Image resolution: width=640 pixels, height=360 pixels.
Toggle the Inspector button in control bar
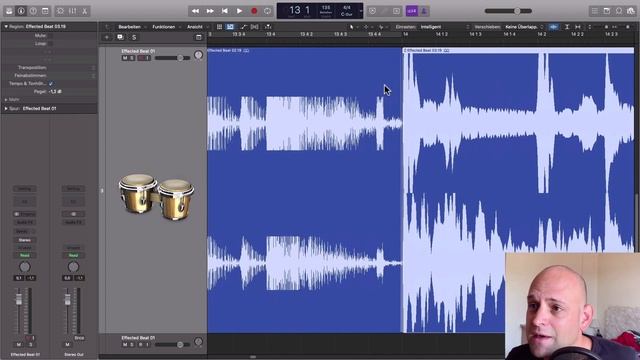point(21,11)
